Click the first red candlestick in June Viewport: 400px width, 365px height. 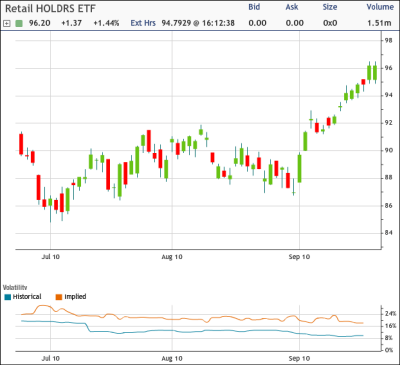click(x=21, y=144)
